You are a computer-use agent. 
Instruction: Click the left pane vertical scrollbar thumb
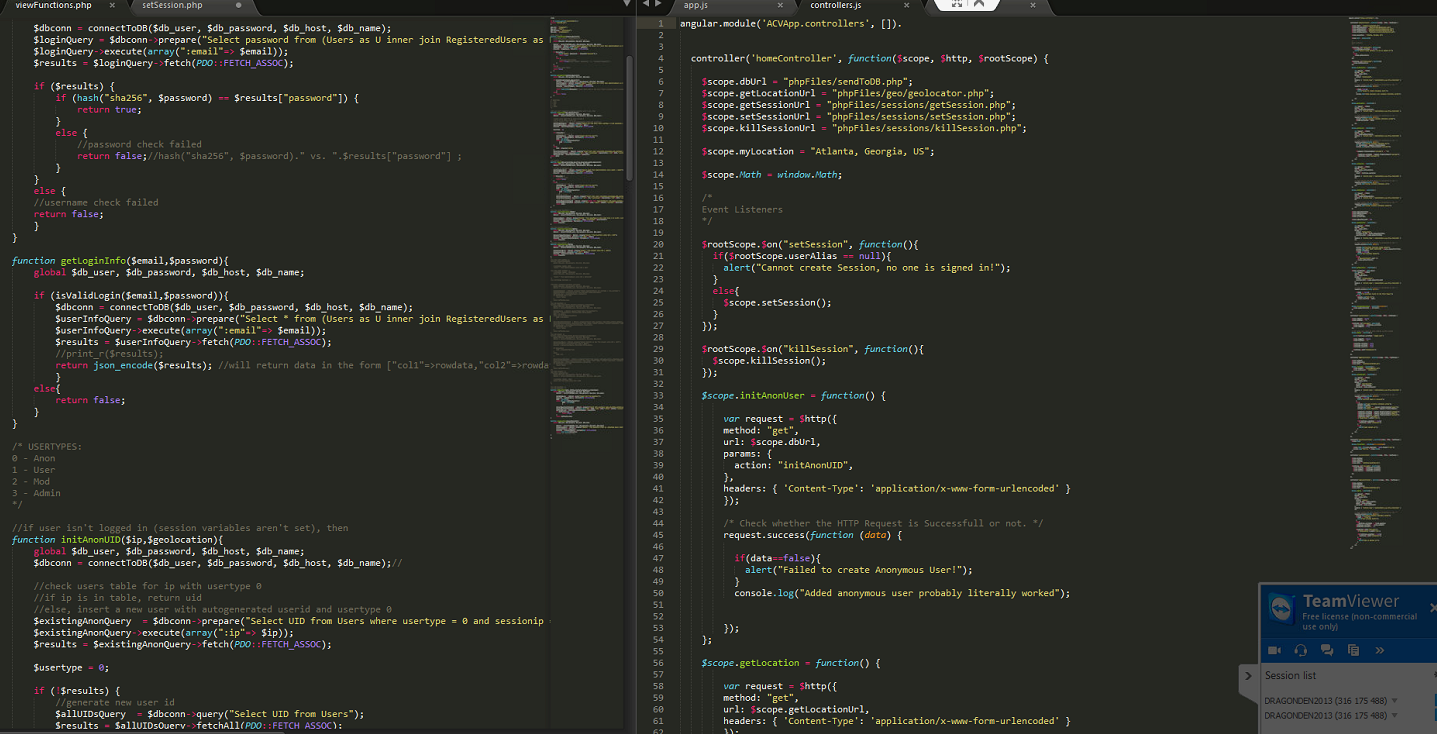629,118
